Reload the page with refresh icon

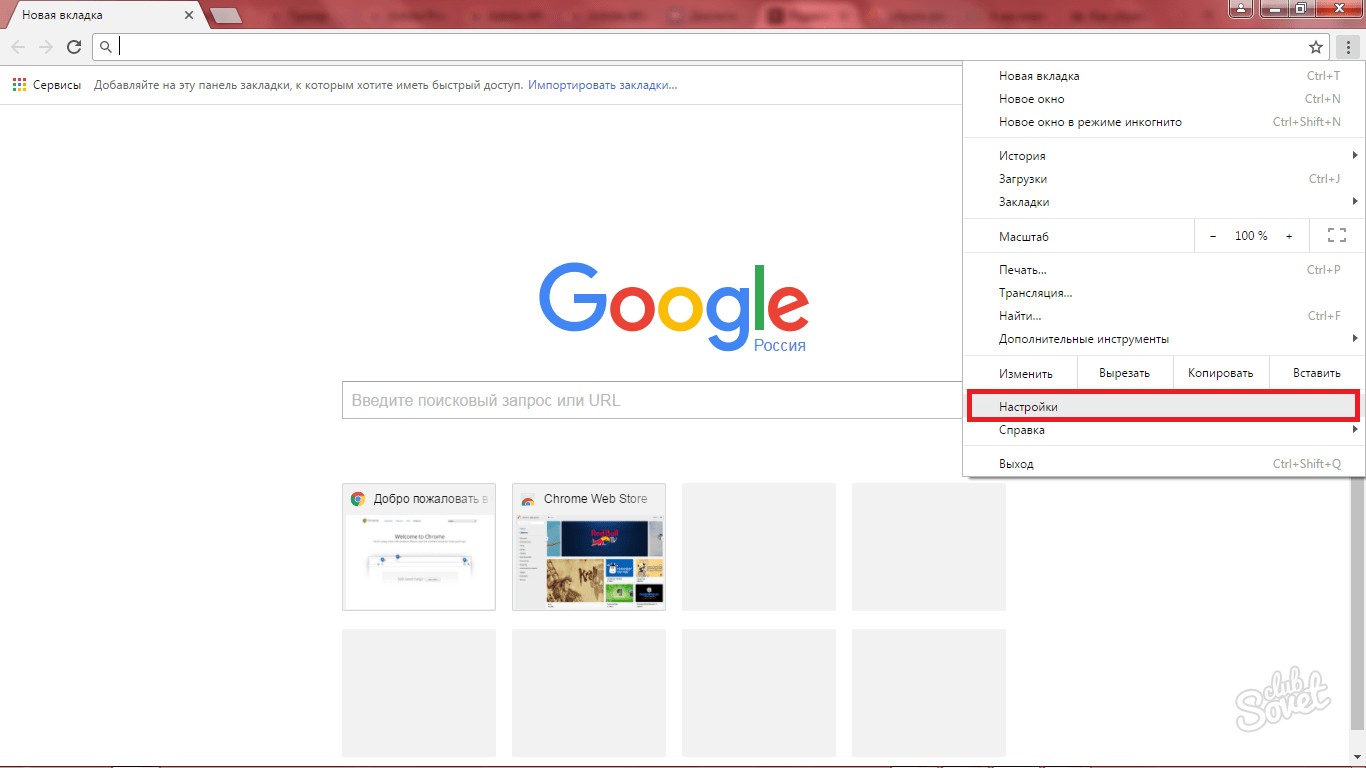click(x=74, y=47)
